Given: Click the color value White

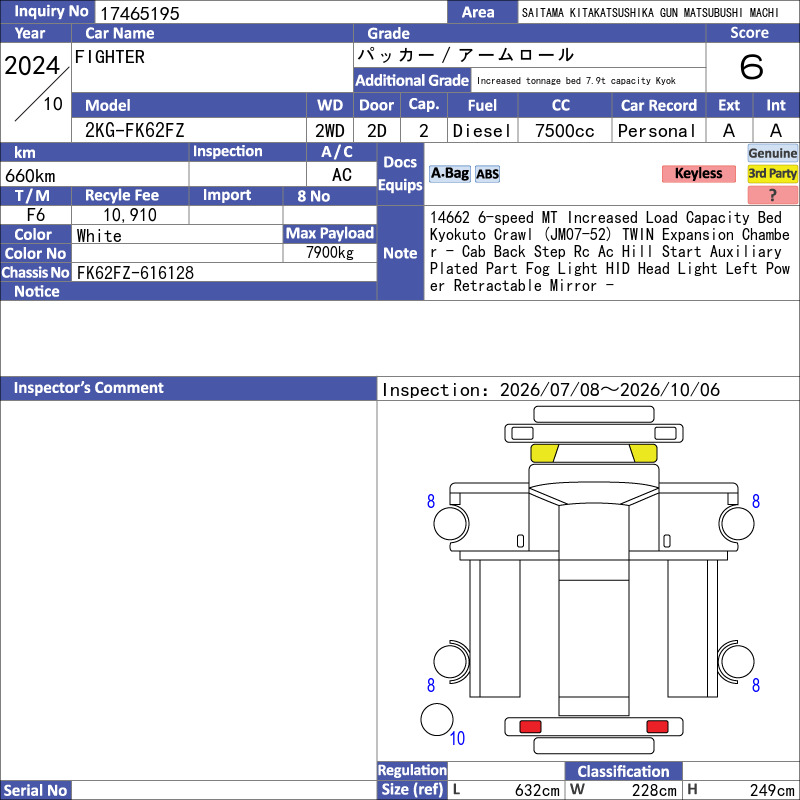Looking at the screenshot, I should pos(99,236).
